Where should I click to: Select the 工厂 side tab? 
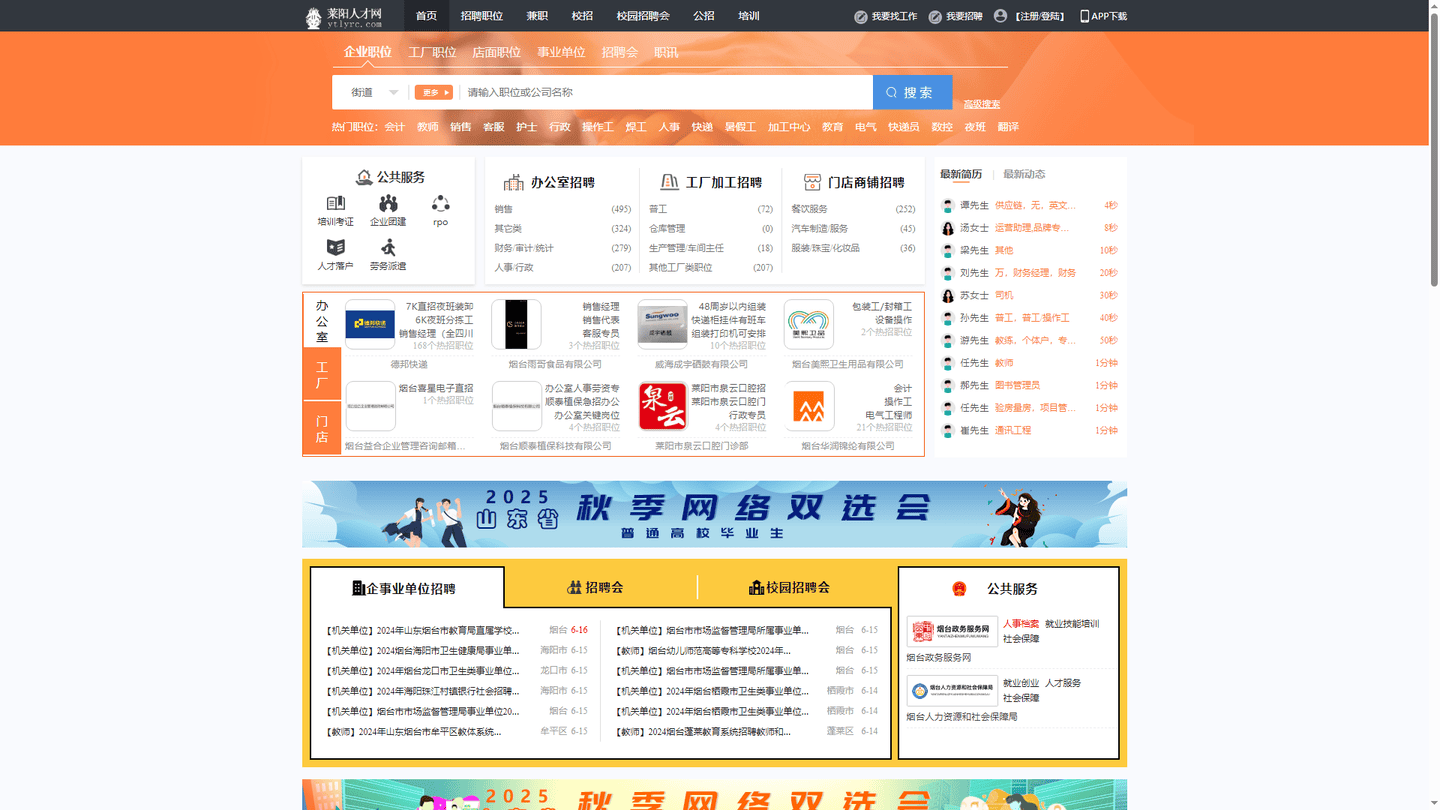[x=322, y=375]
